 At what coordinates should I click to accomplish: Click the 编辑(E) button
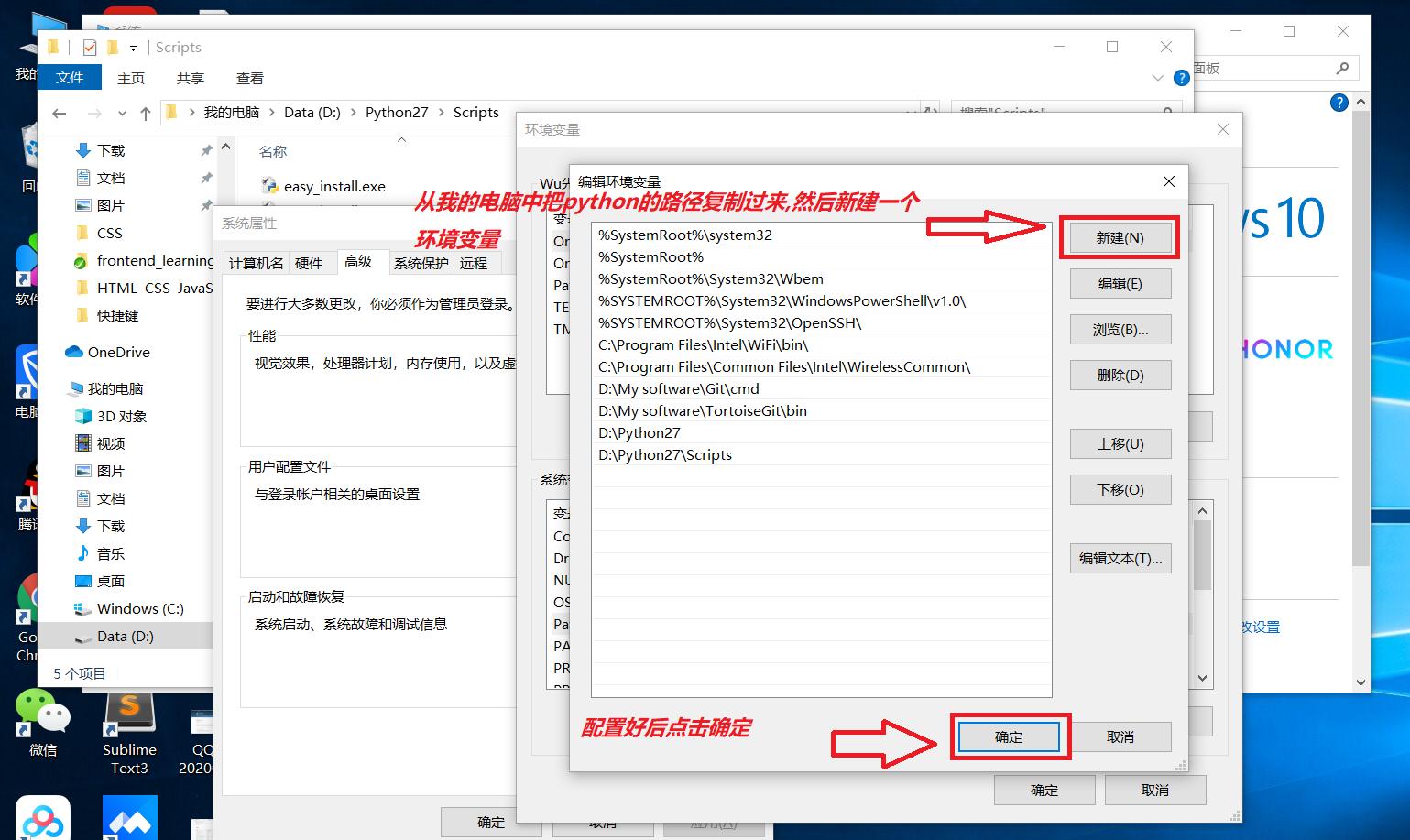[1120, 284]
